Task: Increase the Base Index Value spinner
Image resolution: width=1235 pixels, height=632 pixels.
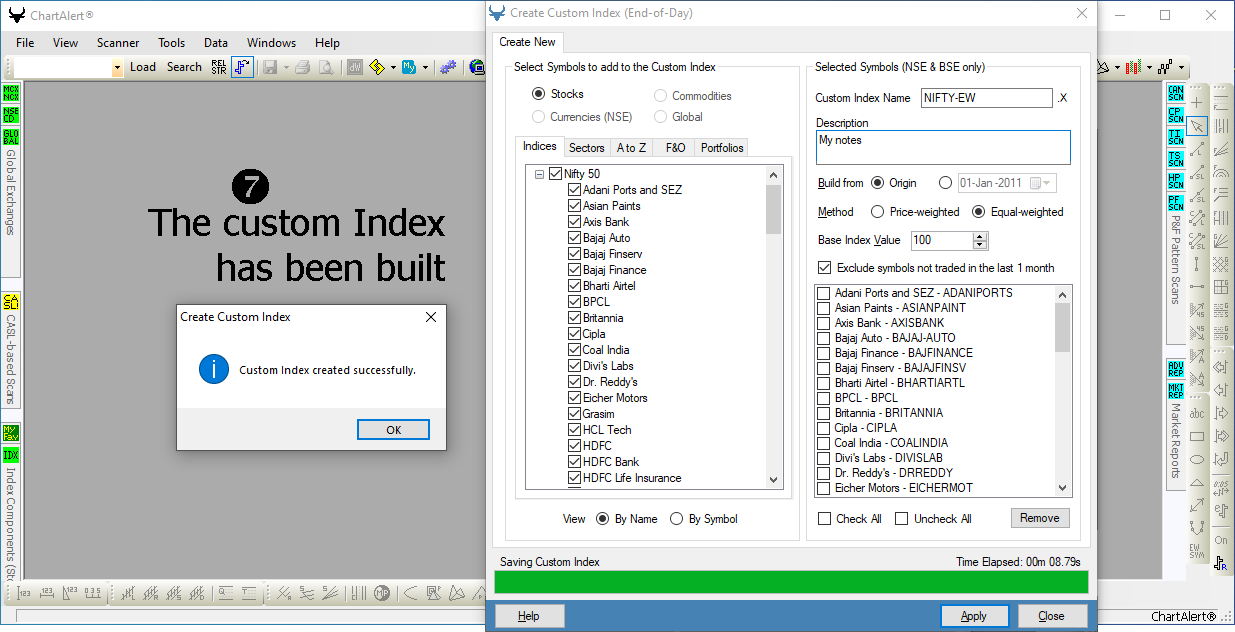Action: click(x=980, y=236)
